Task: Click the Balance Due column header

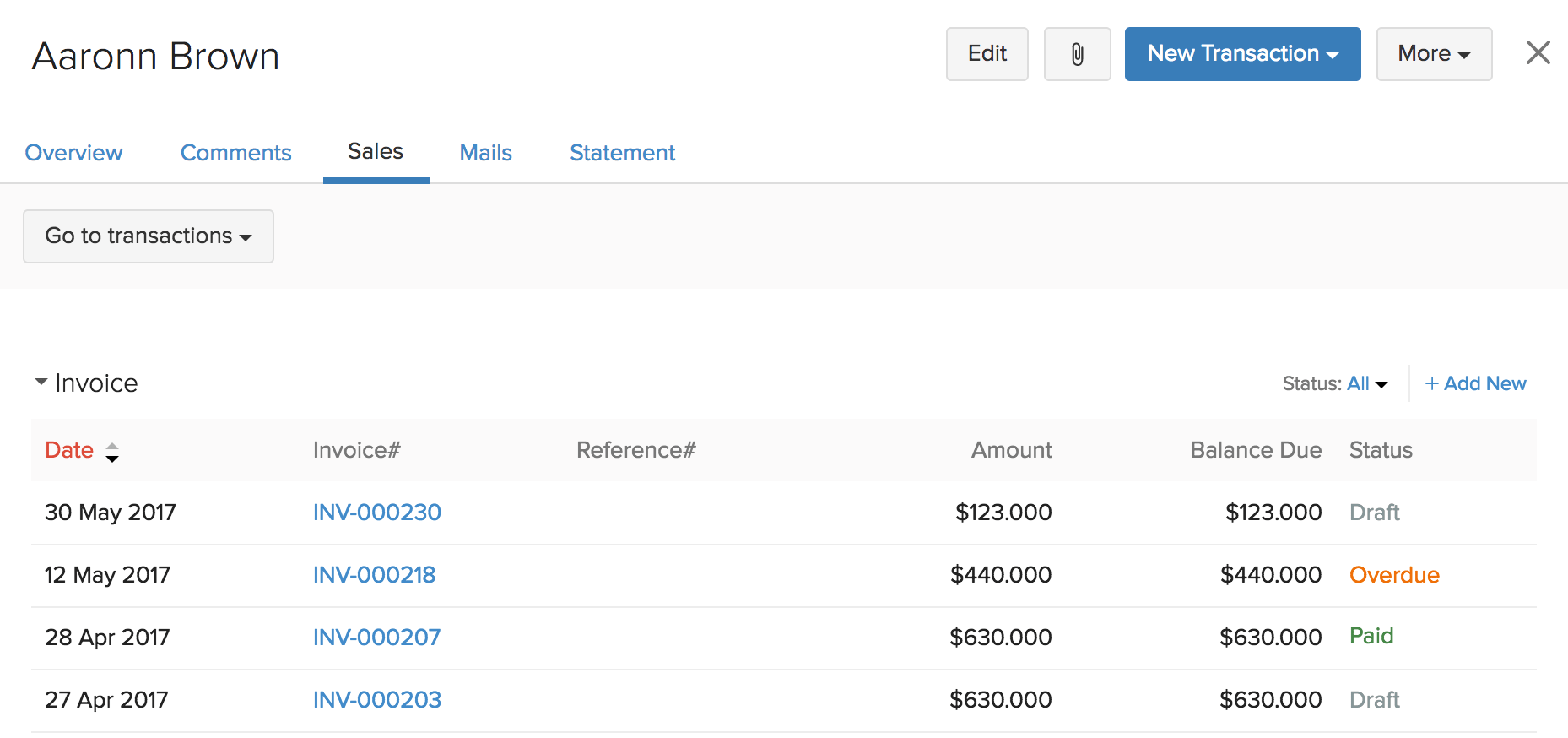Action: coord(1256,450)
